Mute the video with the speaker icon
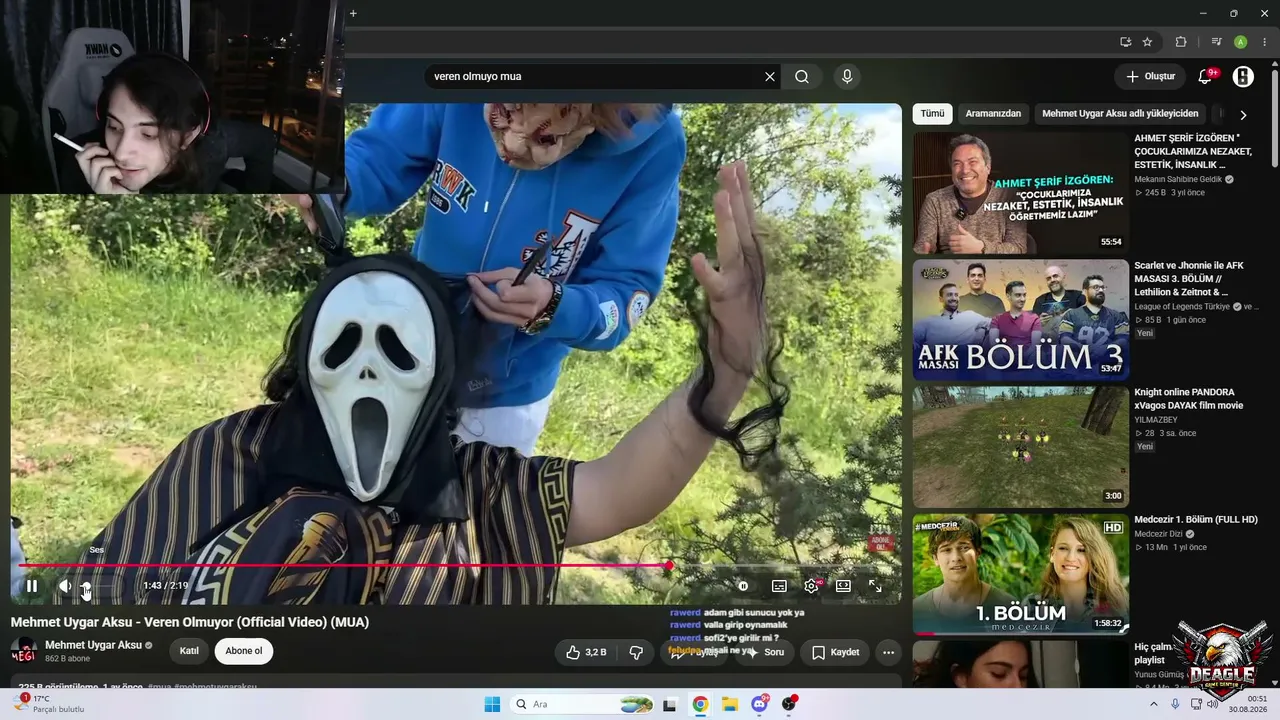 pos(63,586)
